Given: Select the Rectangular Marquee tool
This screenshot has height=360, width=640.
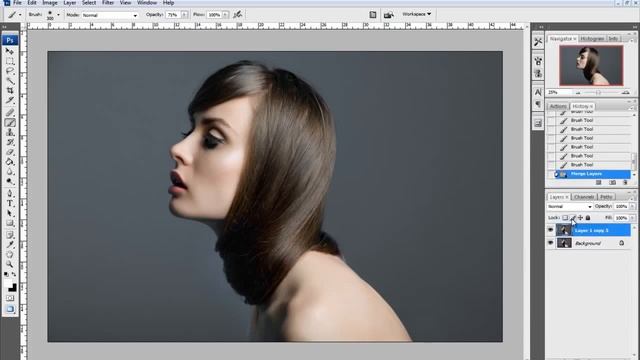Looking at the screenshot, I should click(10, 61).
